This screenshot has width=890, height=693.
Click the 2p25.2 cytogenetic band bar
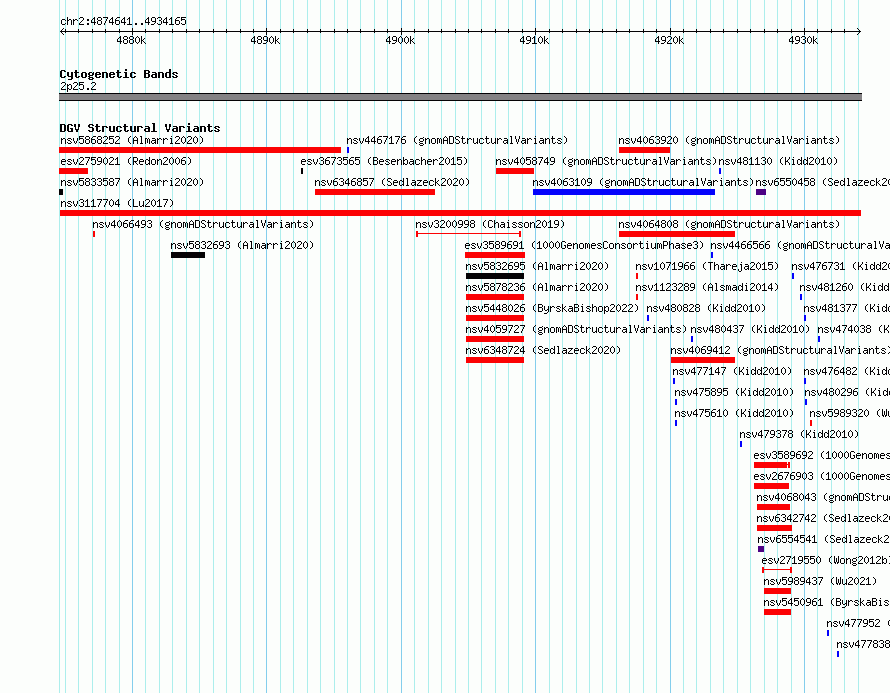click(460, 97)
